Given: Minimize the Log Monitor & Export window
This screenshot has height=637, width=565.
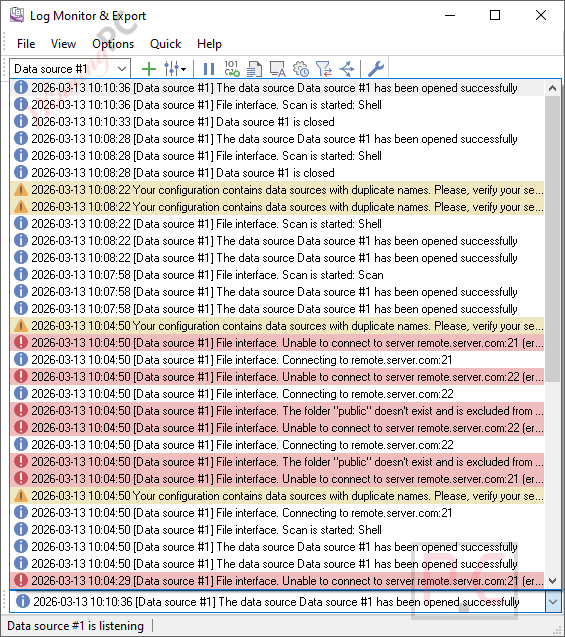Looking at the screenshot, I should [450, 15].
